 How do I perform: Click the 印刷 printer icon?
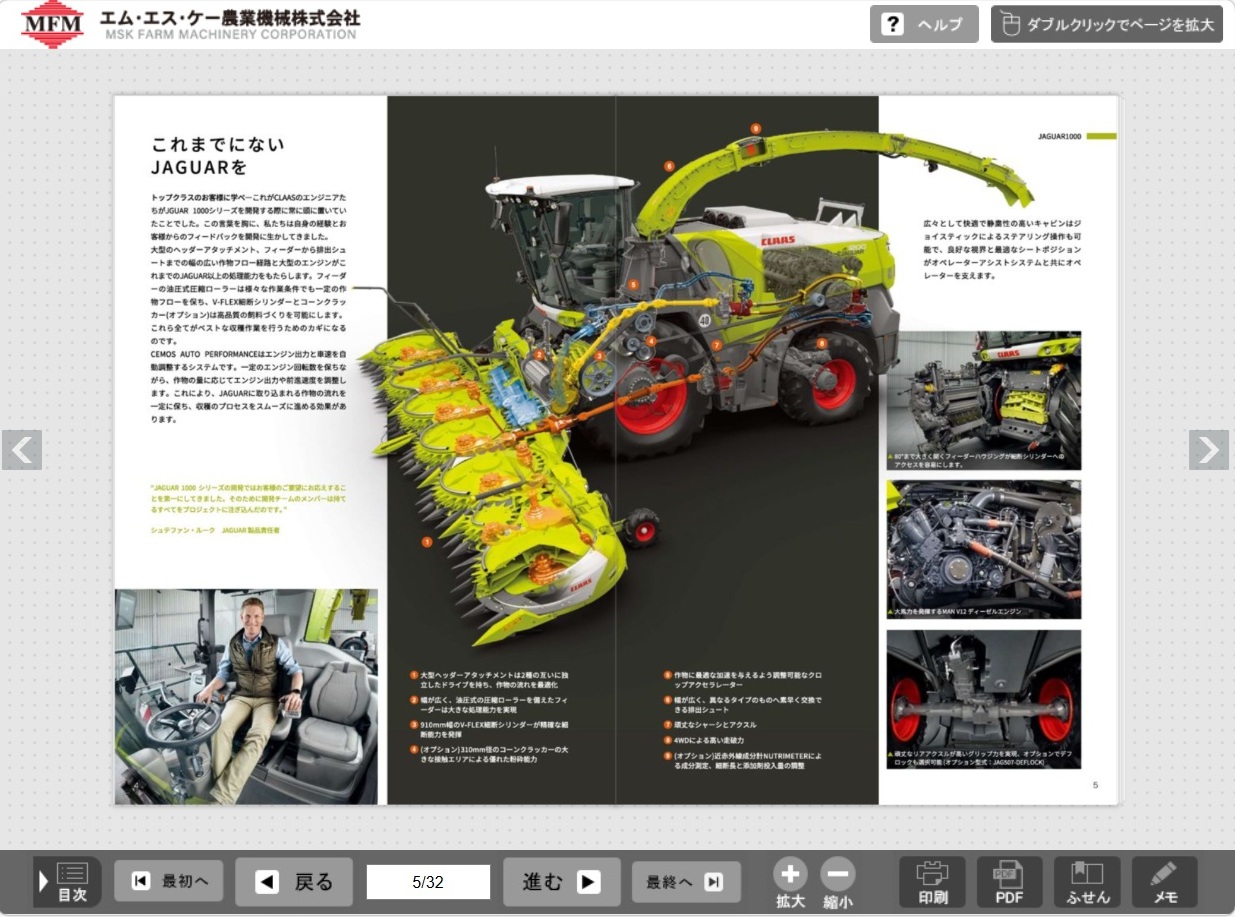pyautogui.click(x=933, y=882)
